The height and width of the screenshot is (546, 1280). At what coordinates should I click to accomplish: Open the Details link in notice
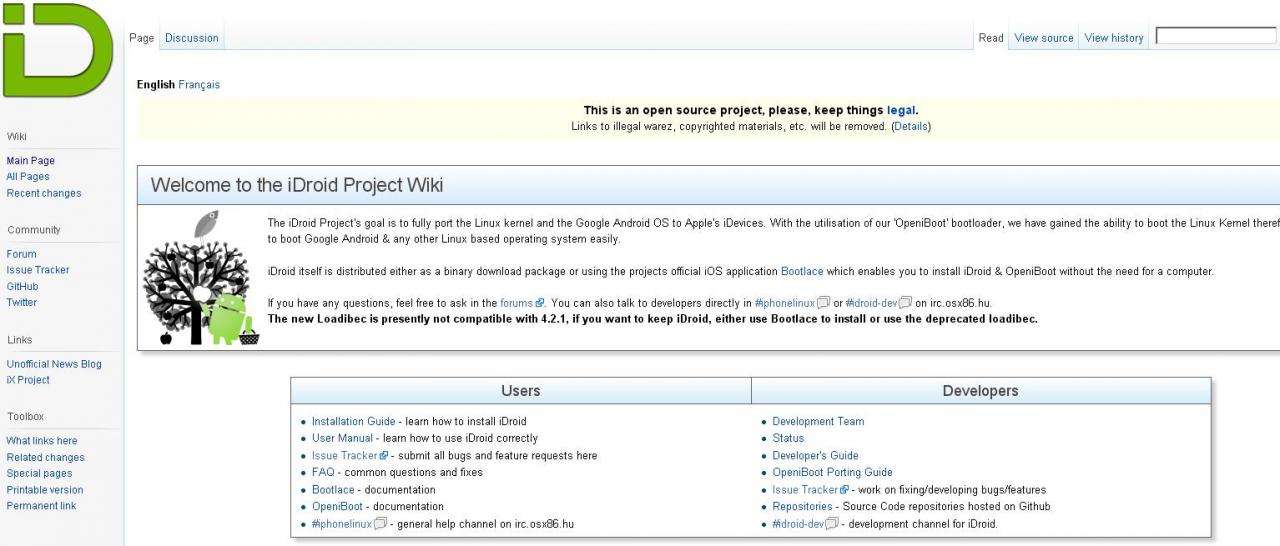click(x=911, y=127)
